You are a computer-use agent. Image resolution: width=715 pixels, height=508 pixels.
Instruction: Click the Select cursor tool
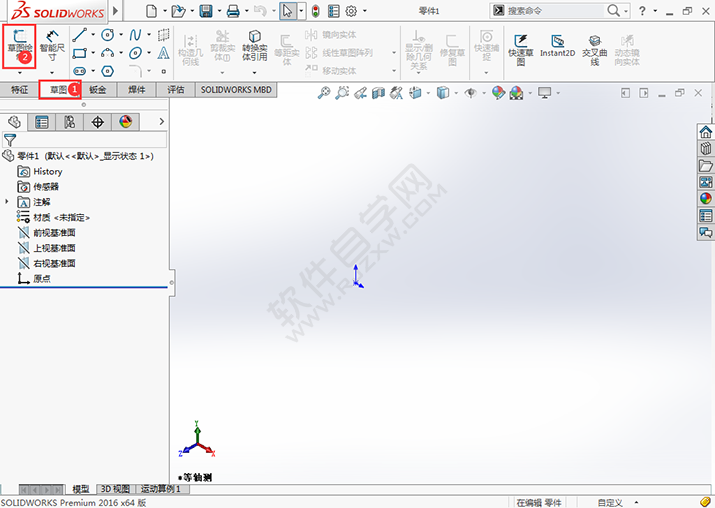click(x=288, y=10)
